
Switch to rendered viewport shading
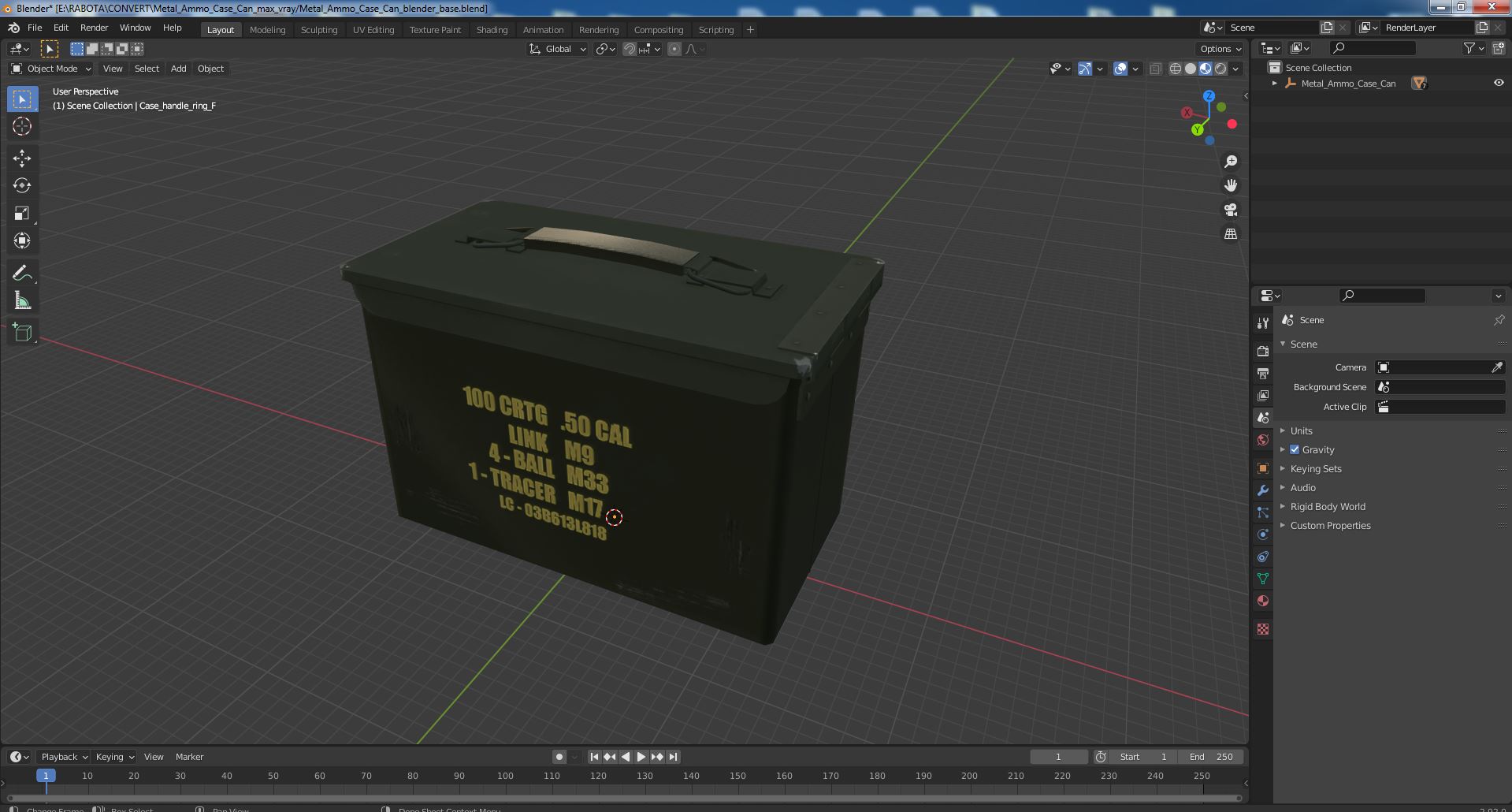[1220, 69]
